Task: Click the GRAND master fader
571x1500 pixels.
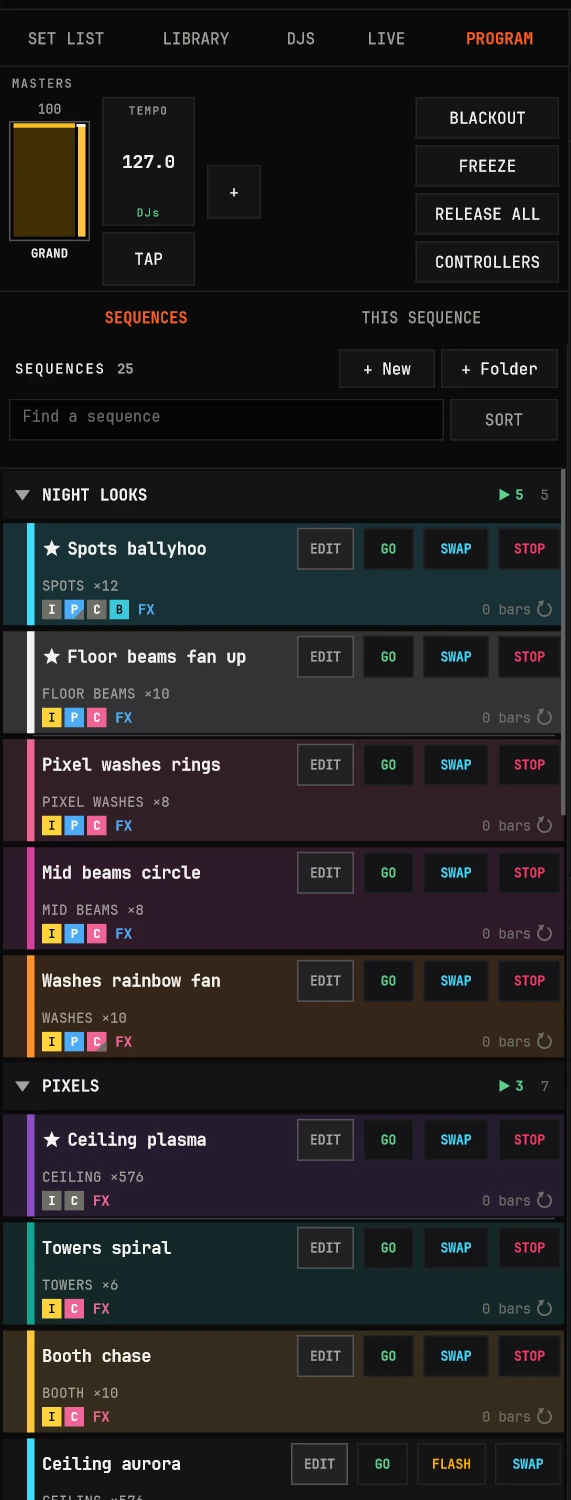Action: click(49, 181)
